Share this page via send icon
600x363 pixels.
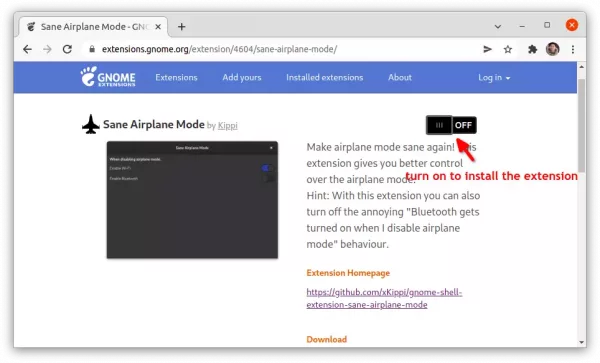[488, 49]
